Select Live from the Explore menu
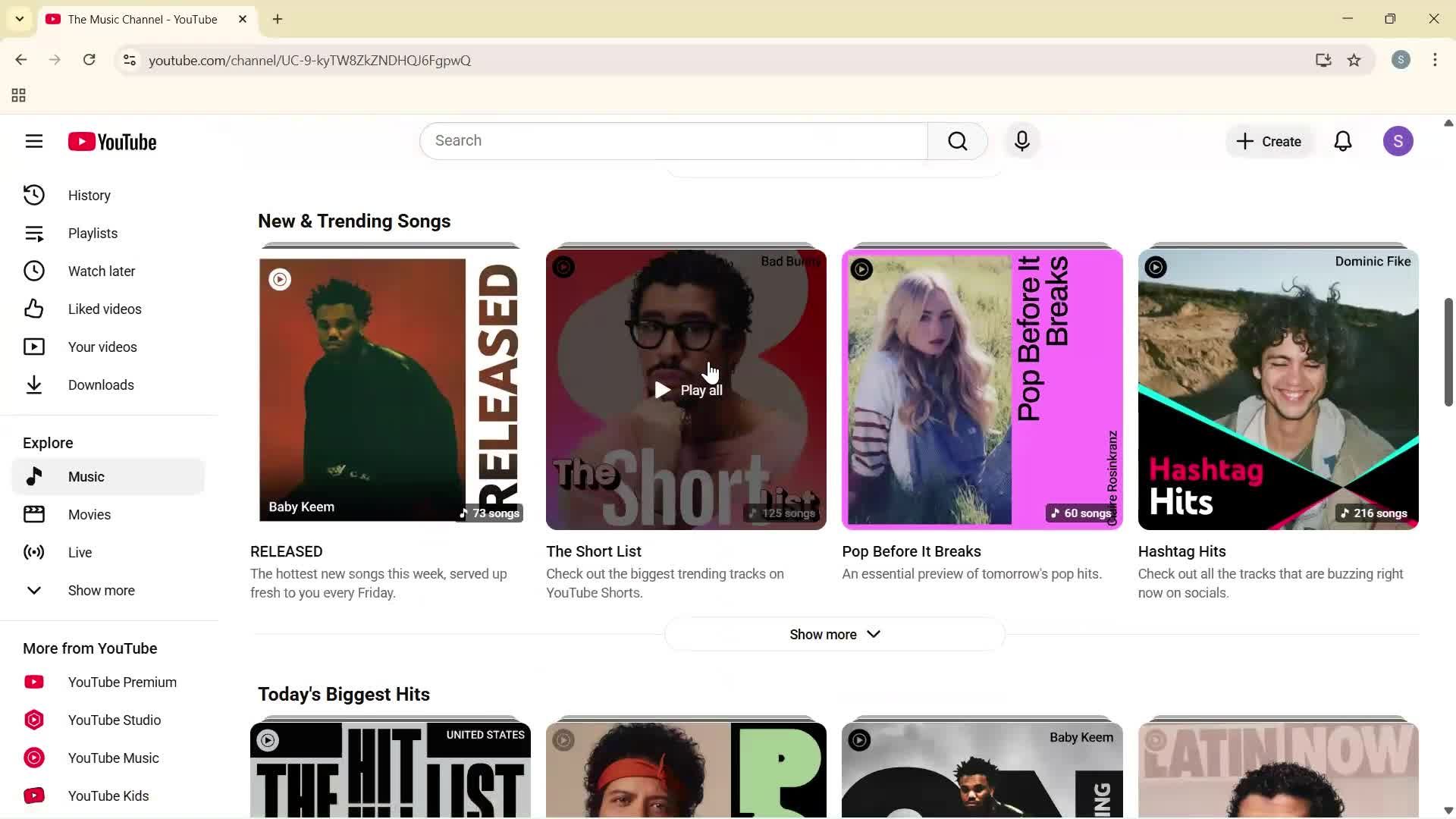The height and width of the screenshot is (819, 1456). 78,552
